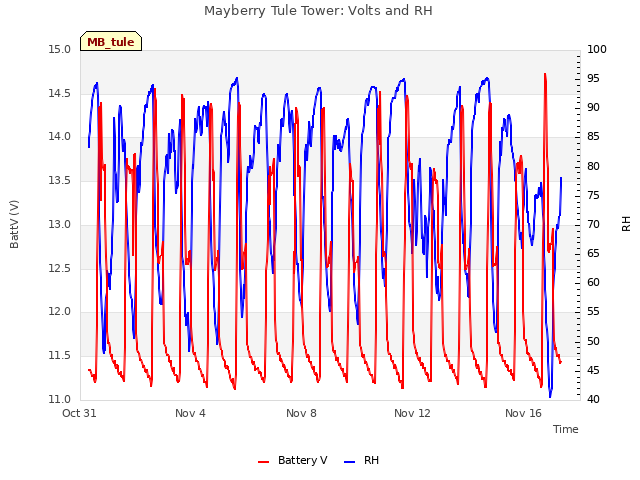
Task: Click the 85 right axis value
Action: pos(593,137)
